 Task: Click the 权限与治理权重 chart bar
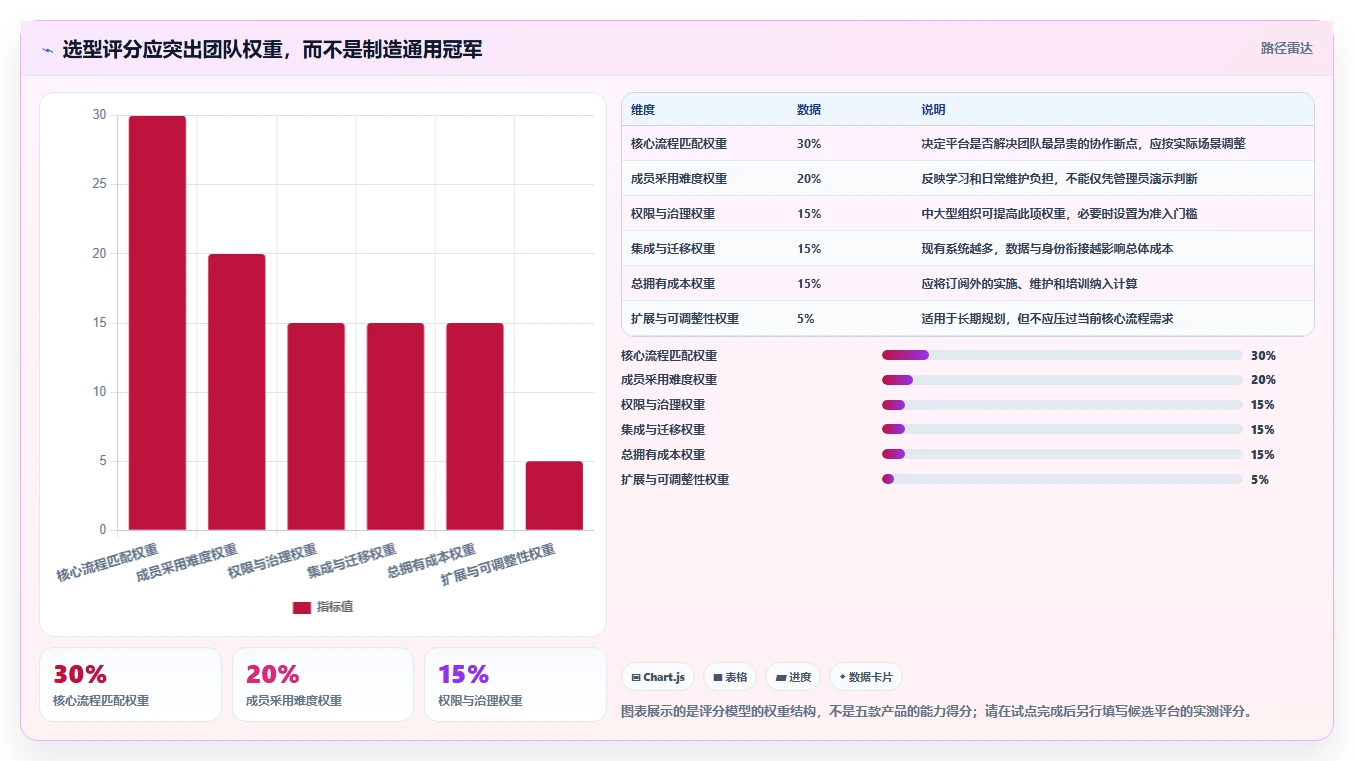pos(316,426)
